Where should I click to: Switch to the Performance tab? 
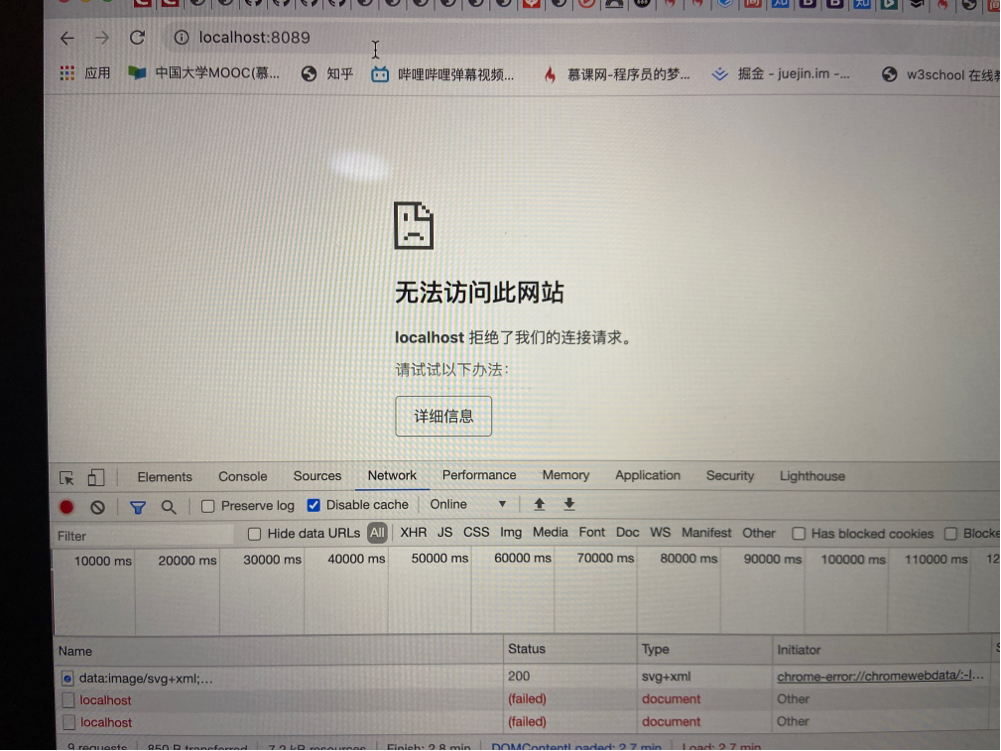pos(479,475)
